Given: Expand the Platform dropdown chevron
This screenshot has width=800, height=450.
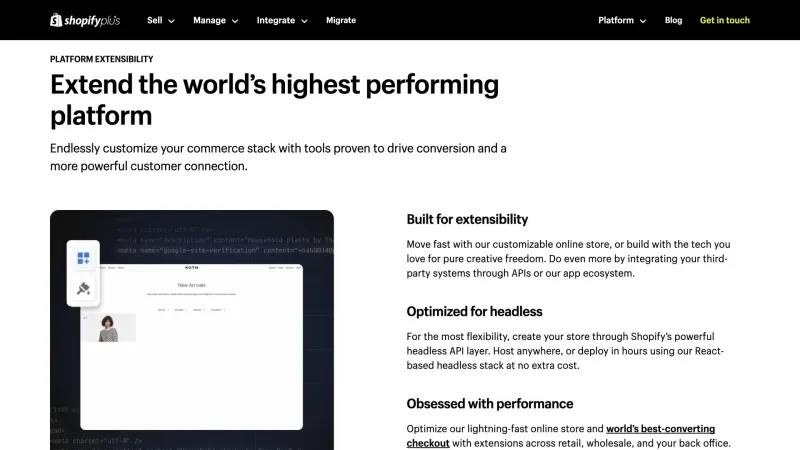Looking at the screenshot, I should (643, 21).
